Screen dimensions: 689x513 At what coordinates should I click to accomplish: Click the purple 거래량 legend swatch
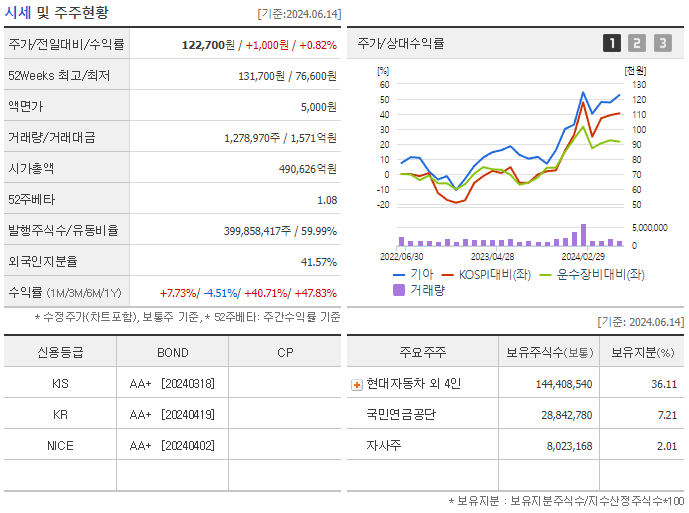399,290
